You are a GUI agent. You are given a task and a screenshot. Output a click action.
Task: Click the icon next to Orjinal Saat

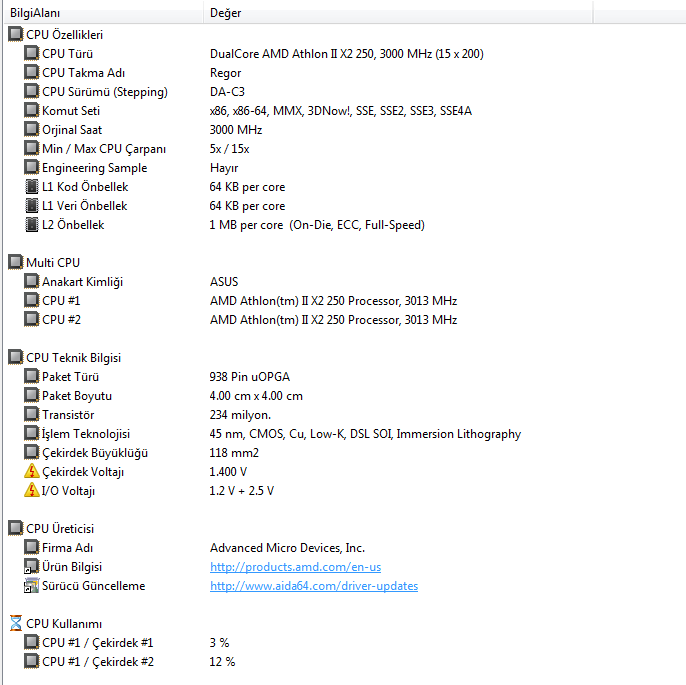coord(32,129)
